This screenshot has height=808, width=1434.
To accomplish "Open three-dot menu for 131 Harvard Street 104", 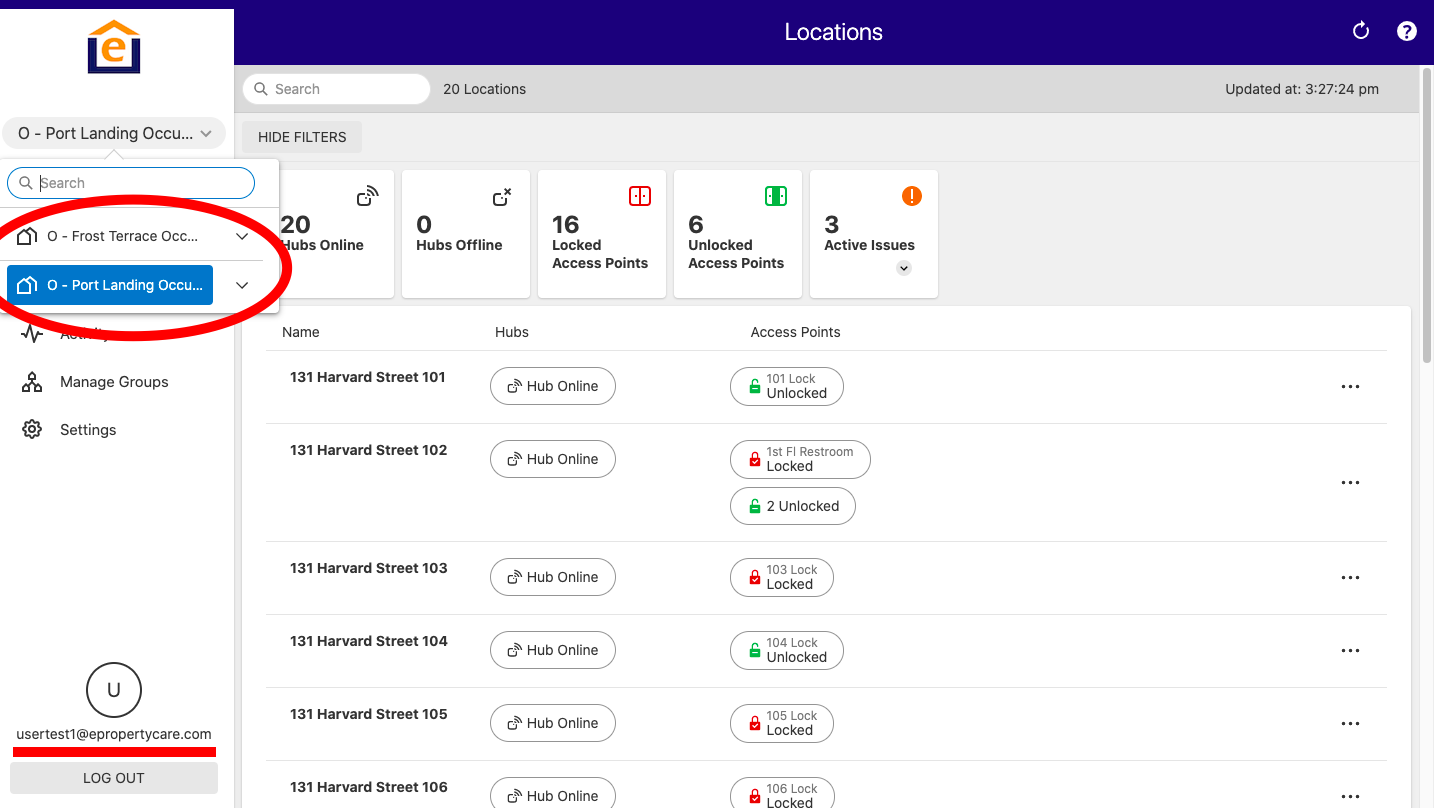I will tap(1350, 650).
